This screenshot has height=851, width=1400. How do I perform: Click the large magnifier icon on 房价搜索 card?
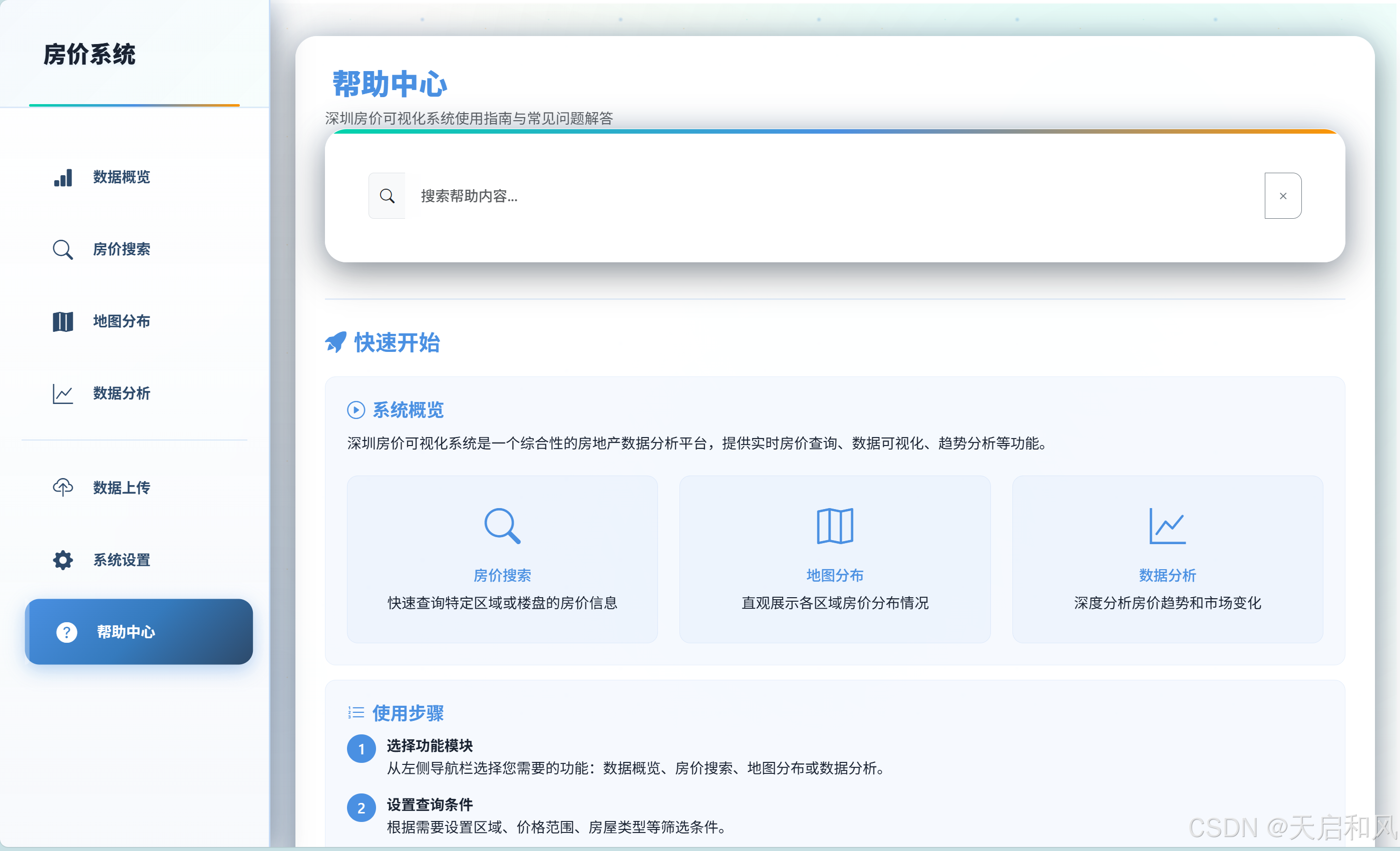tap(502, 526)
